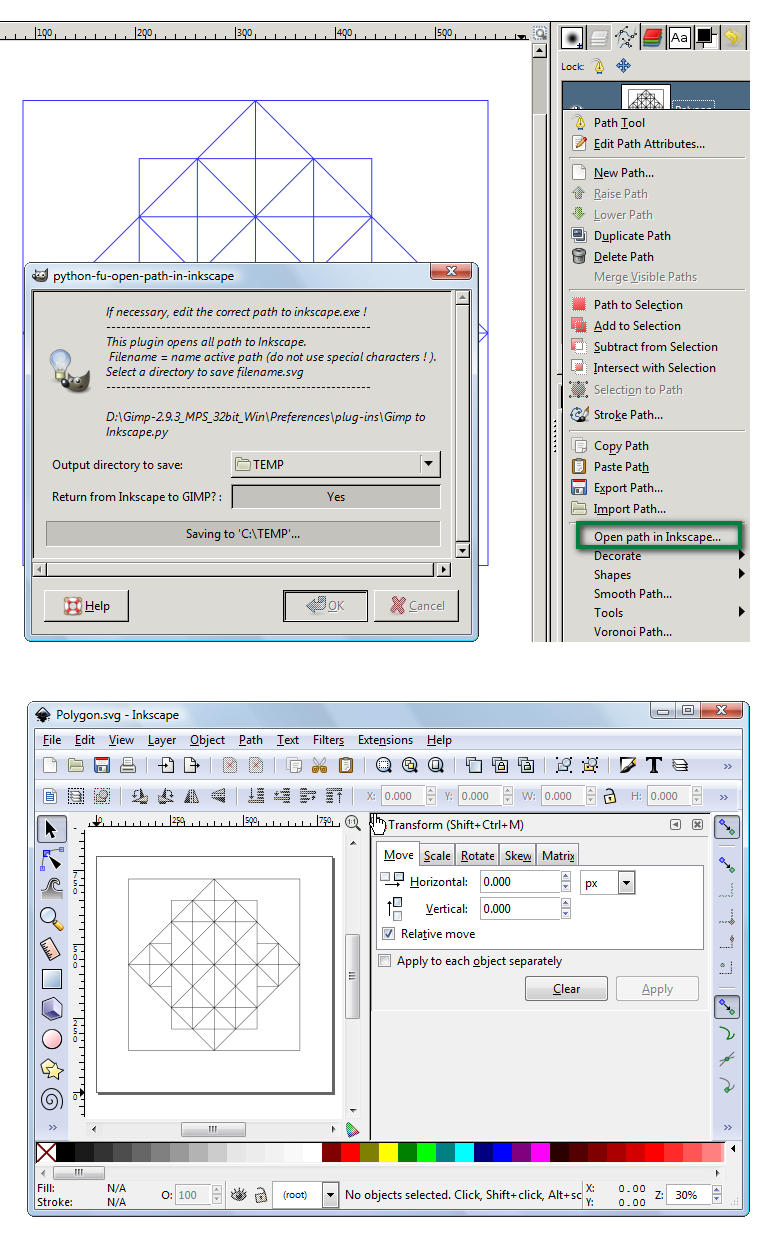Open the GIMP Brushes tab icon
Image resolution: width=774 pixels, height=1248 pixels.
(572, 38)
